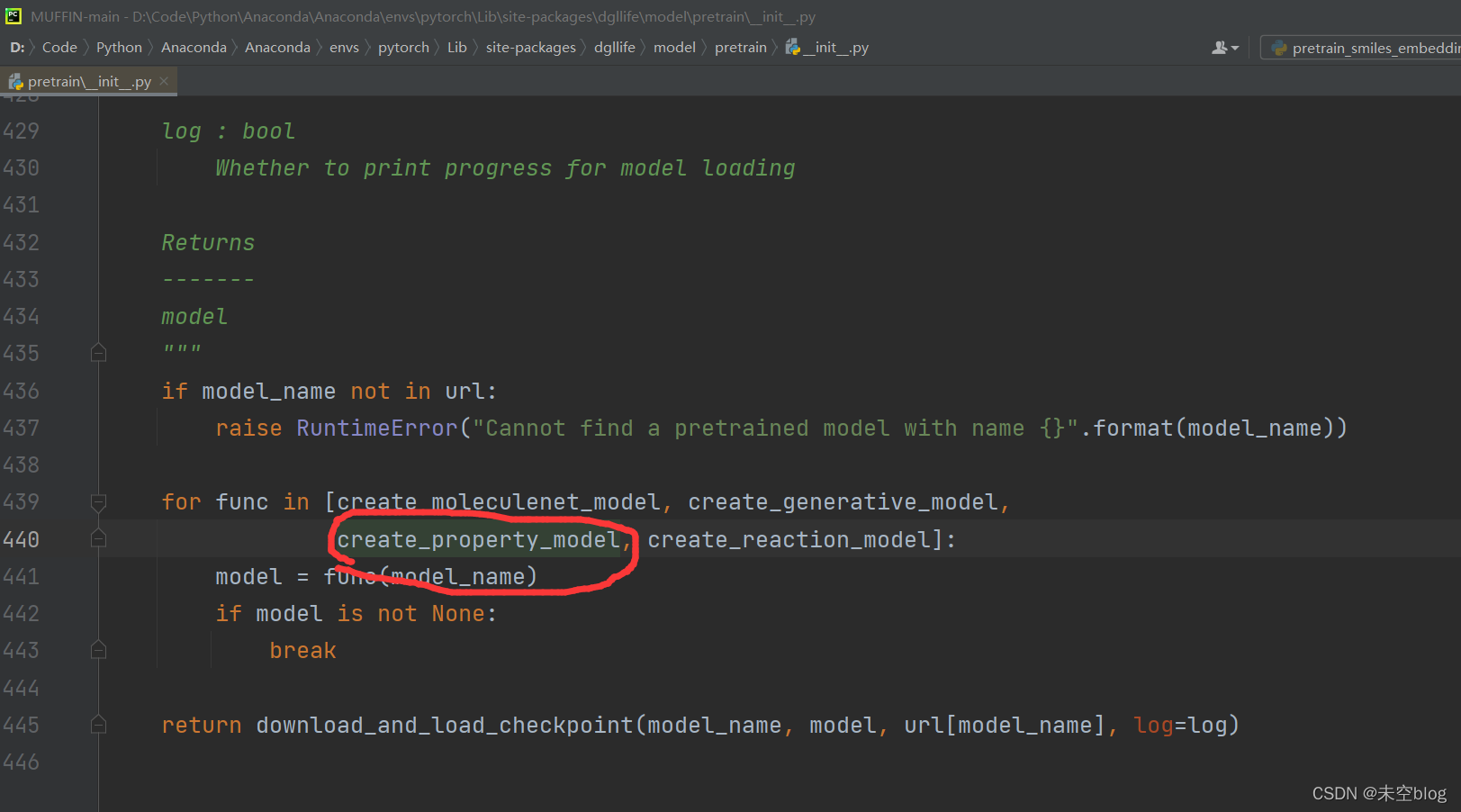Click "site-packages" in the navigation bar
This screenshot has width=1461, height=812.
point(531,47)
